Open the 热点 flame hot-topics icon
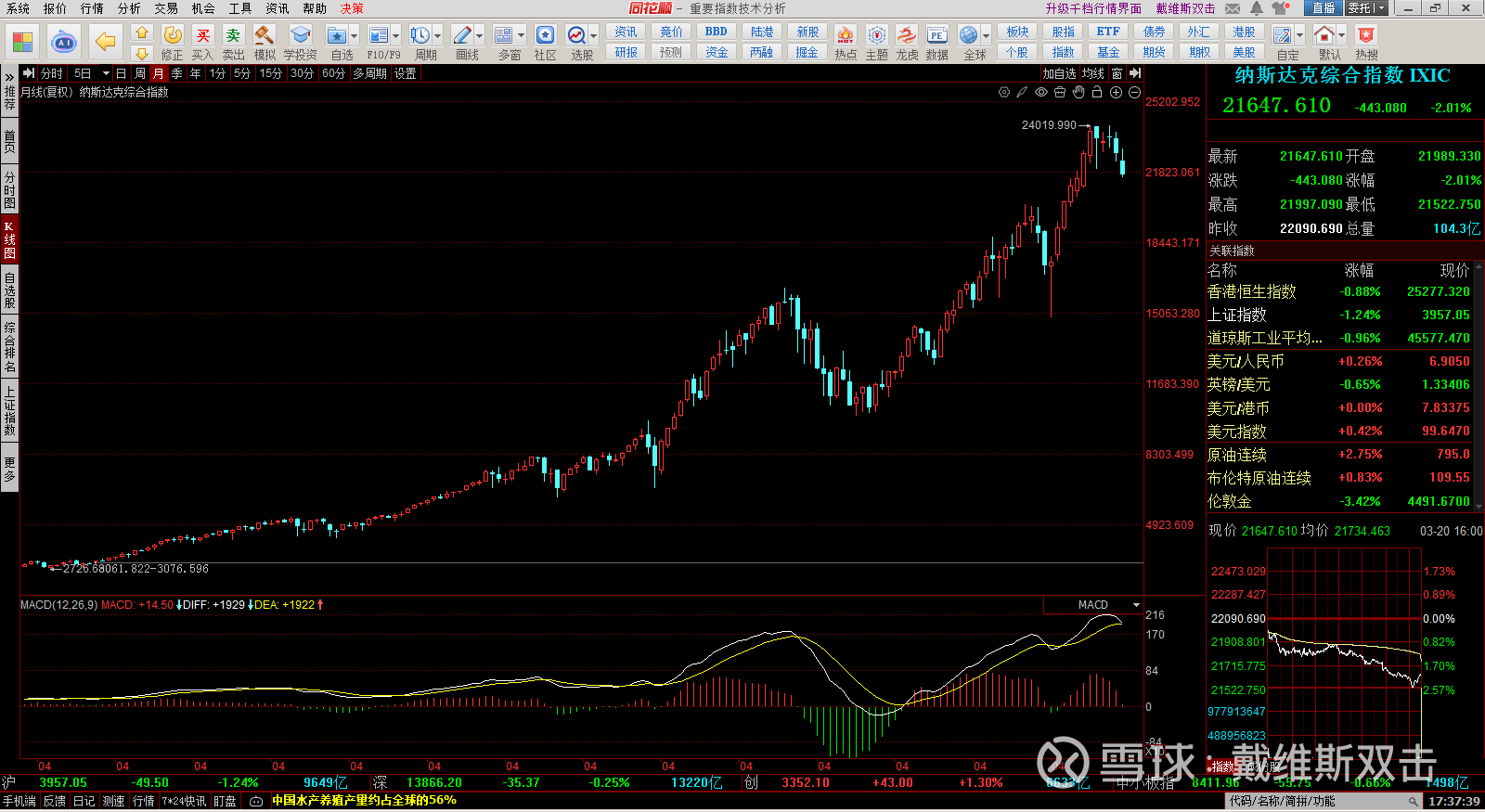Viewport: 1485px width, 812px height. click(x=846, y=35)
